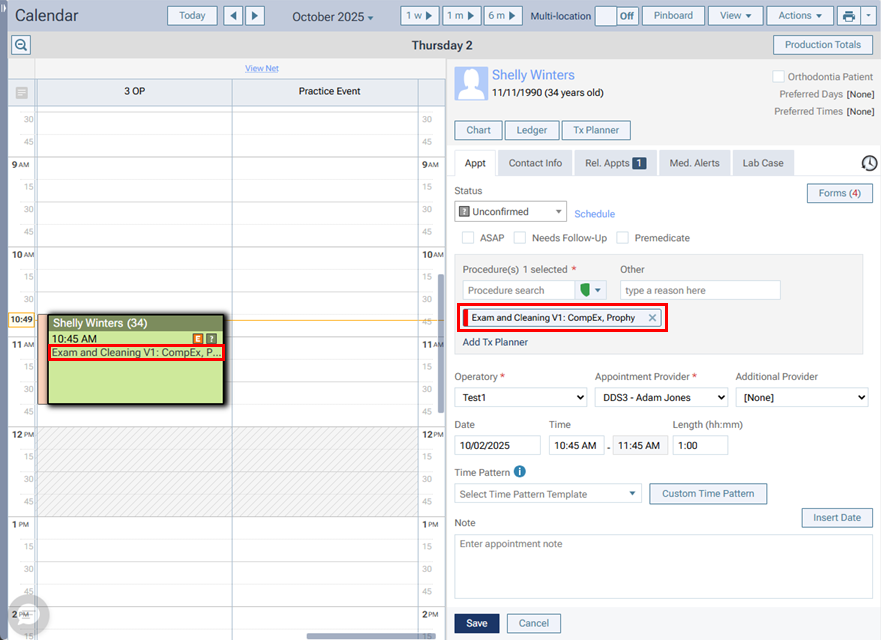Go to next day arrow
Screen dimensions: 881x640
point(255,16)
